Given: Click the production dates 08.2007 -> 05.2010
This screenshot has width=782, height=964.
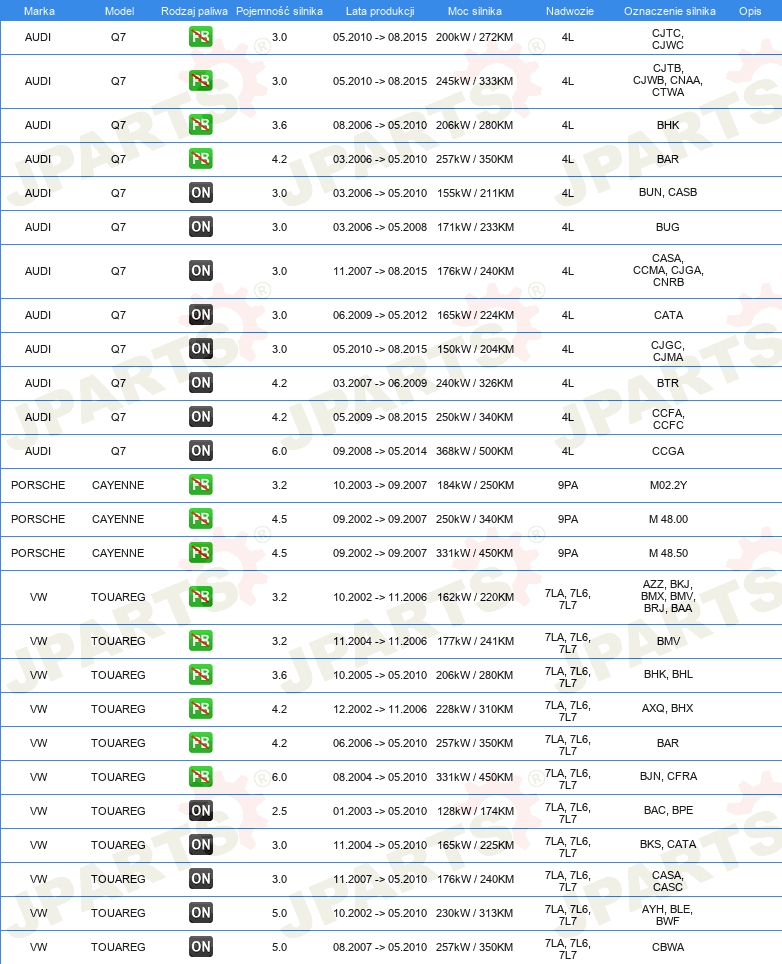Looking at the screenshot, I should [380, 947].
